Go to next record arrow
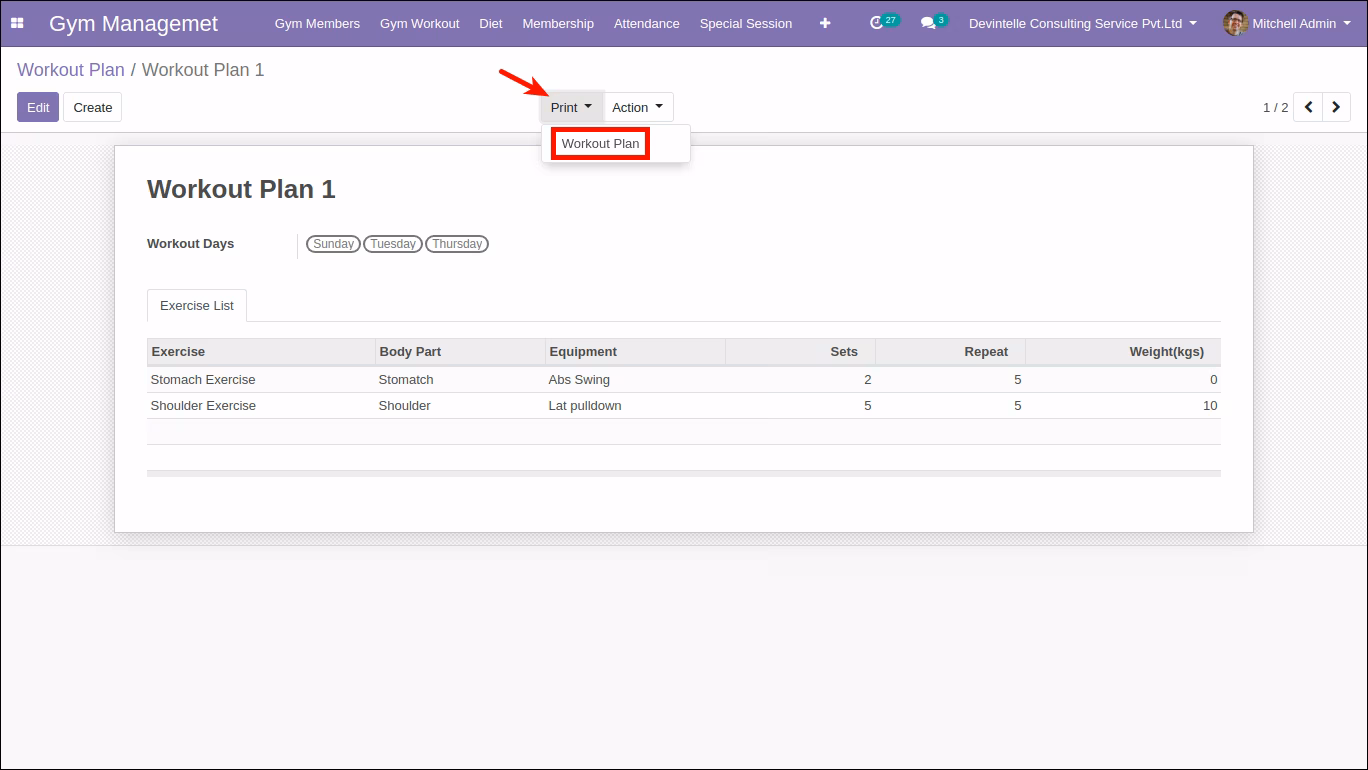1368x770 pixels. click(1336, 107)
